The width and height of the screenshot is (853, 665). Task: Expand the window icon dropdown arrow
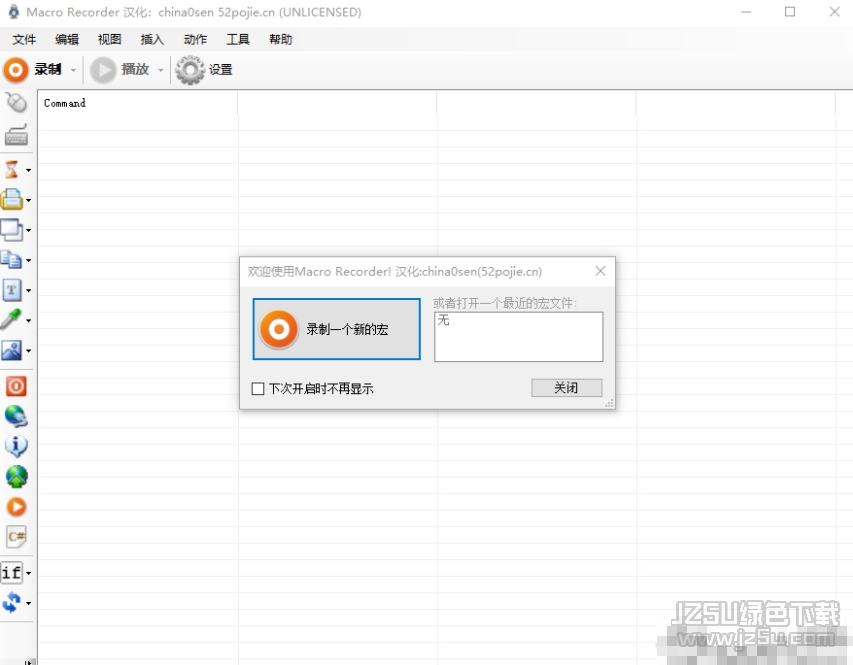pos(28,230)
